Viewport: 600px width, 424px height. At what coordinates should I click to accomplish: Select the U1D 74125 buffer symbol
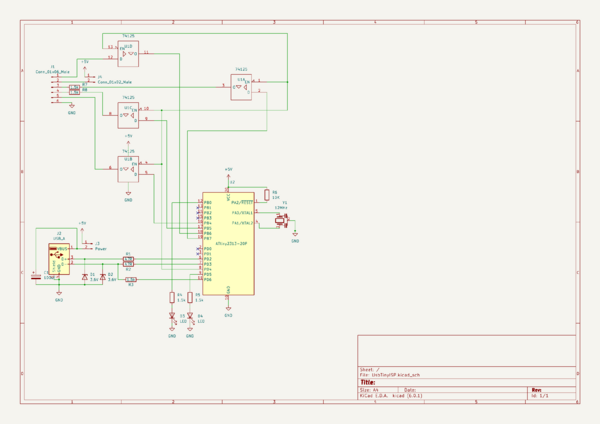[x=128, y=54]
